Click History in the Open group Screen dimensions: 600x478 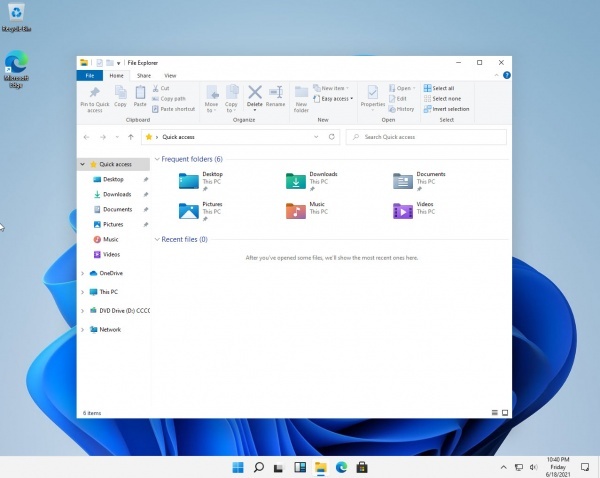(x=401, y=109)
